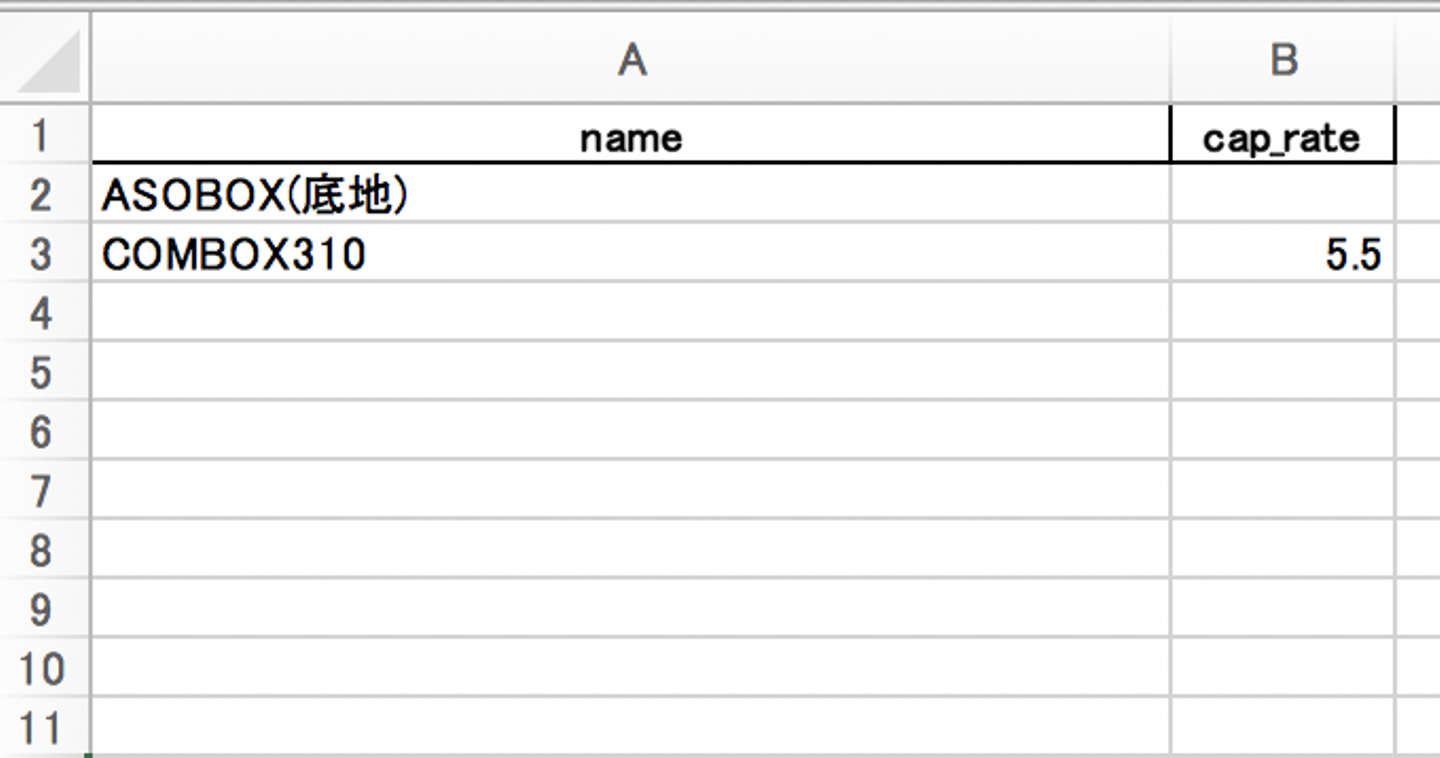Select row 8 header
Viewport: 1440px width, 758px height.
click(x=42, y=549)
